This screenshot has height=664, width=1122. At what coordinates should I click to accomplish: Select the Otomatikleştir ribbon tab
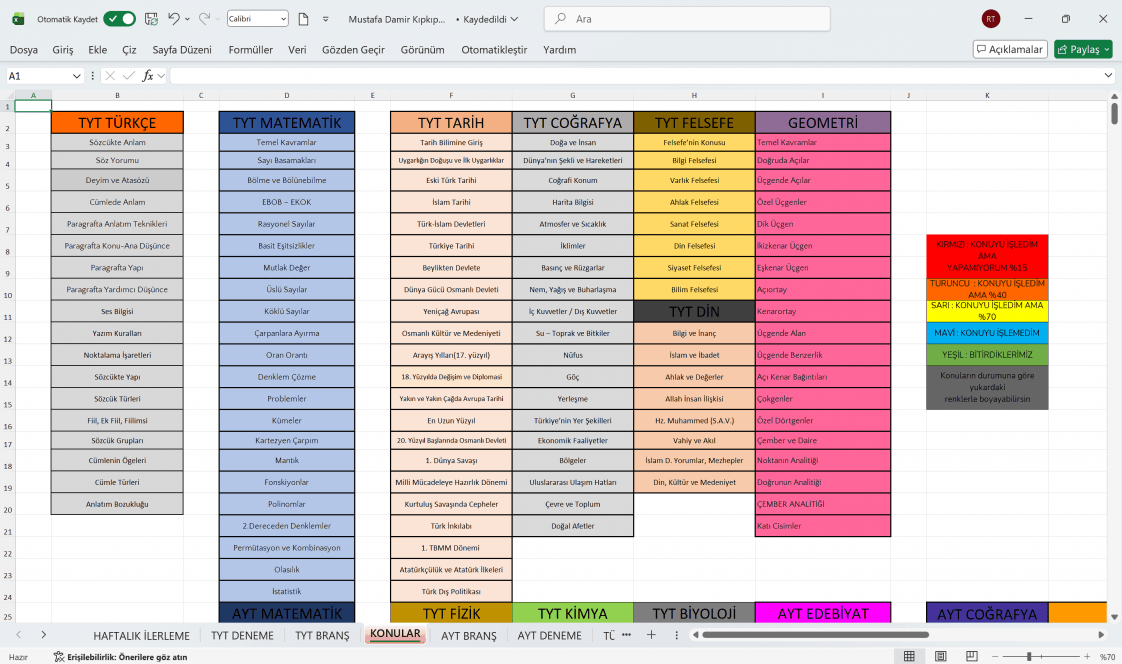pos(494,49)
